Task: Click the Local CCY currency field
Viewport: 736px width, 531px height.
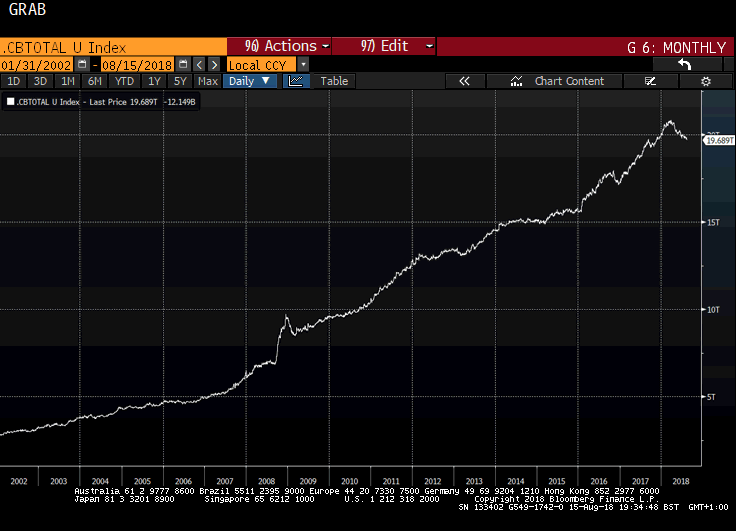Action: (261, 65)
